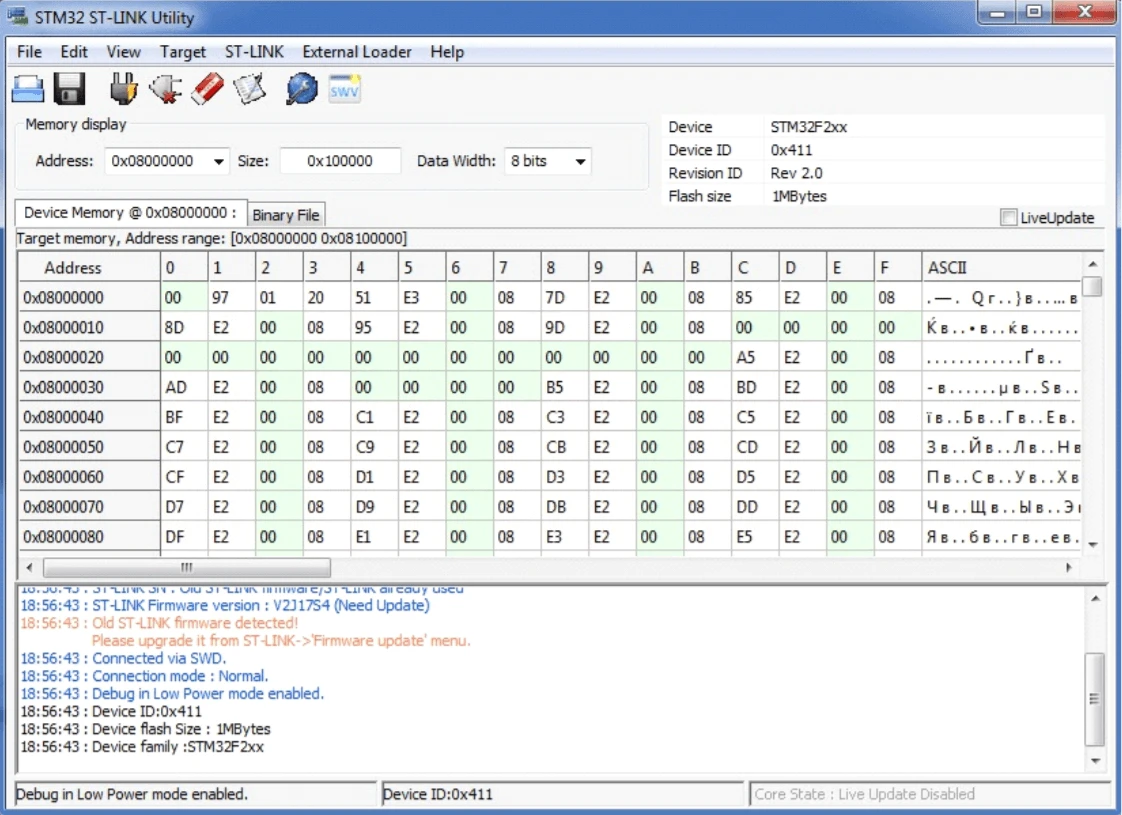Click the Full chip erase eraser icon
The height and width of the screenshot is (815, 1122).
click(x=208, y=89)
